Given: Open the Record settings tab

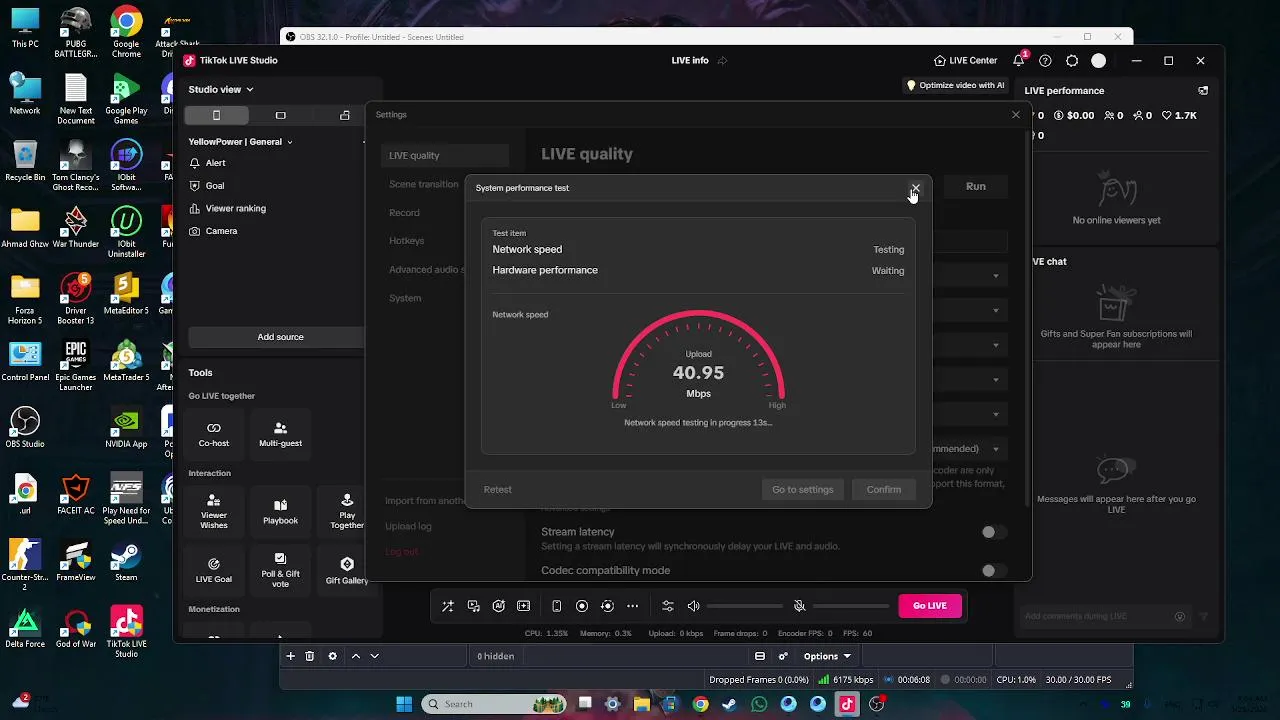Looking at the screenshot, I should (x=404, y=212).
